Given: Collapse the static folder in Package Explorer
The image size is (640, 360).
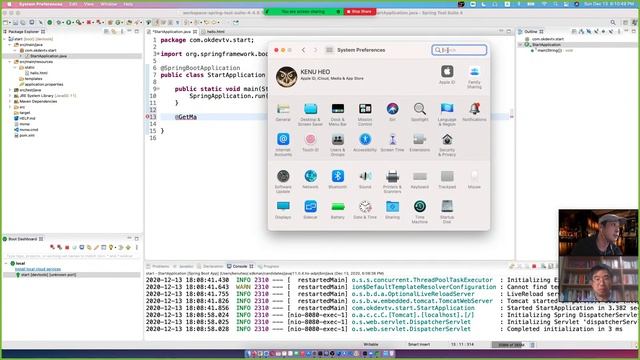Looking at the screenshot, I should [x=16, y=67].
